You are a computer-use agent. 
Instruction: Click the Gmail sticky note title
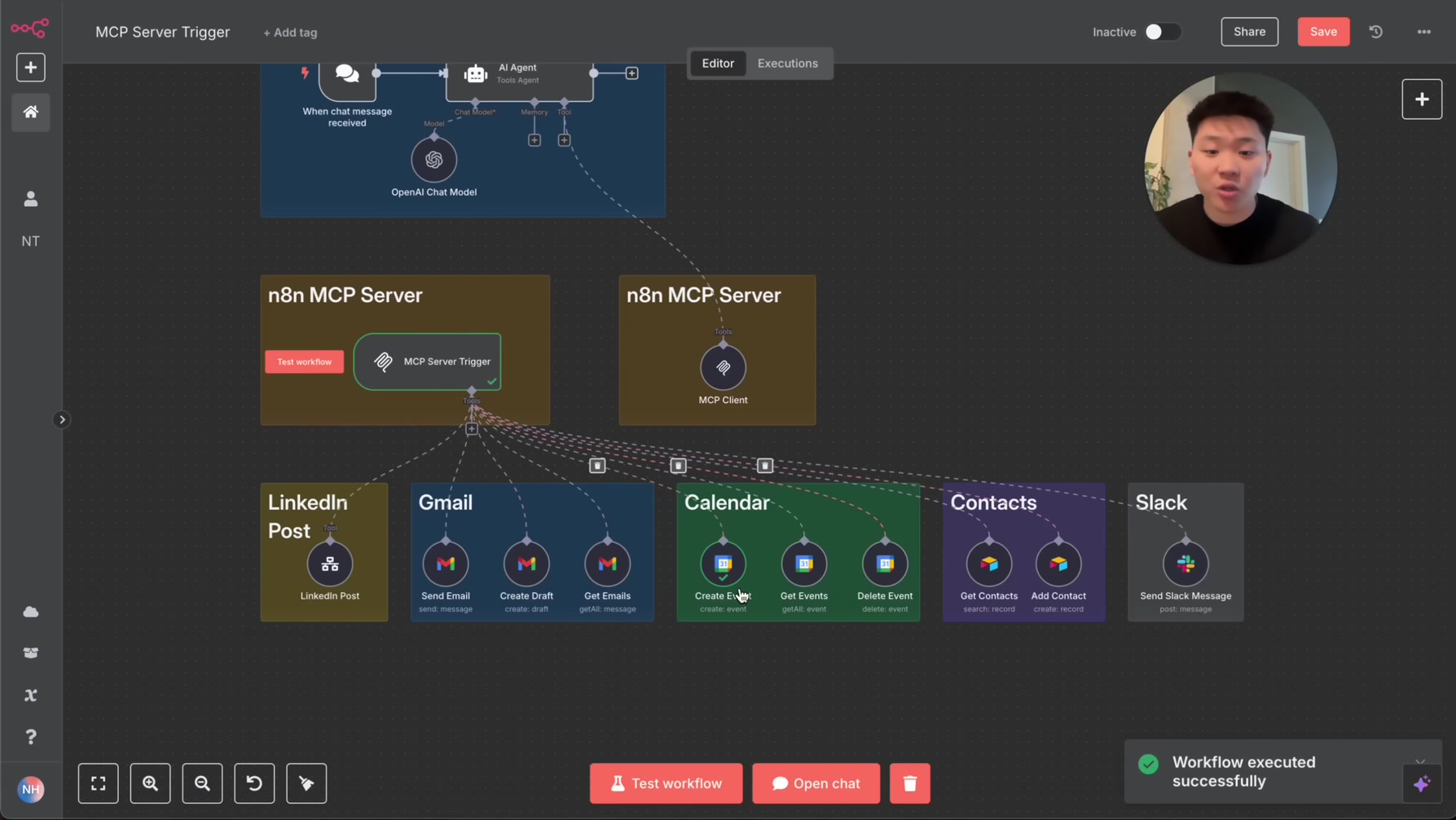coord(446,502)
